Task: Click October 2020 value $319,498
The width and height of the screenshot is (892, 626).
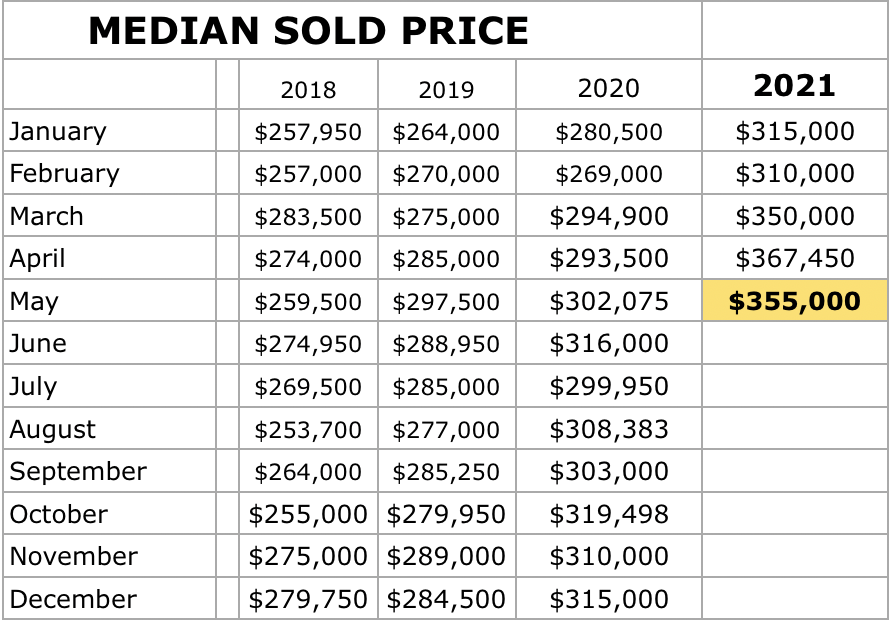Action: [608, 514]
